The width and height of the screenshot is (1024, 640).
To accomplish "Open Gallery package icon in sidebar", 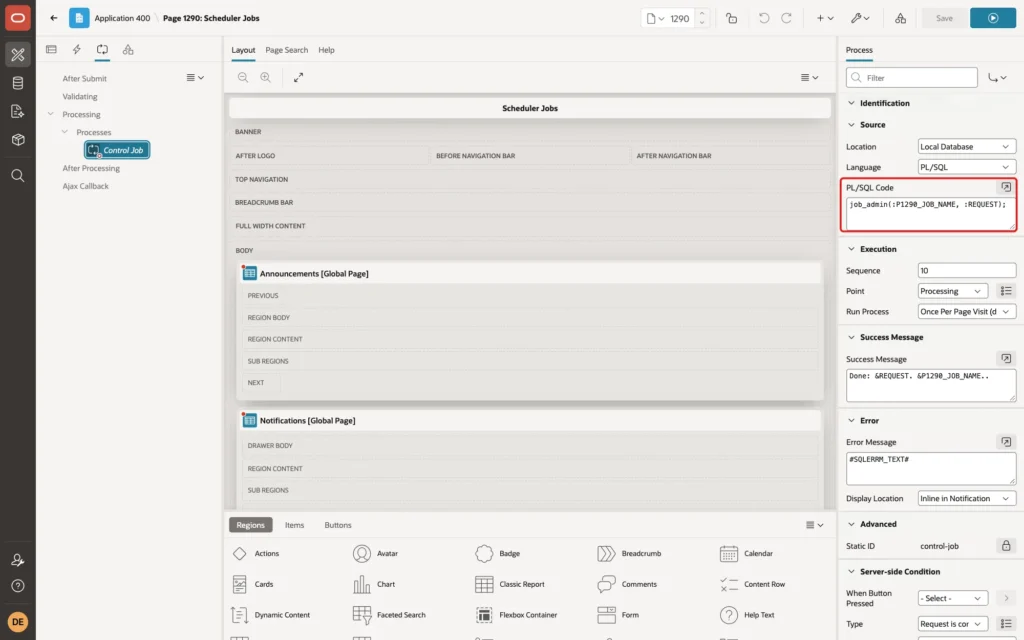I will tap(18, 139).
